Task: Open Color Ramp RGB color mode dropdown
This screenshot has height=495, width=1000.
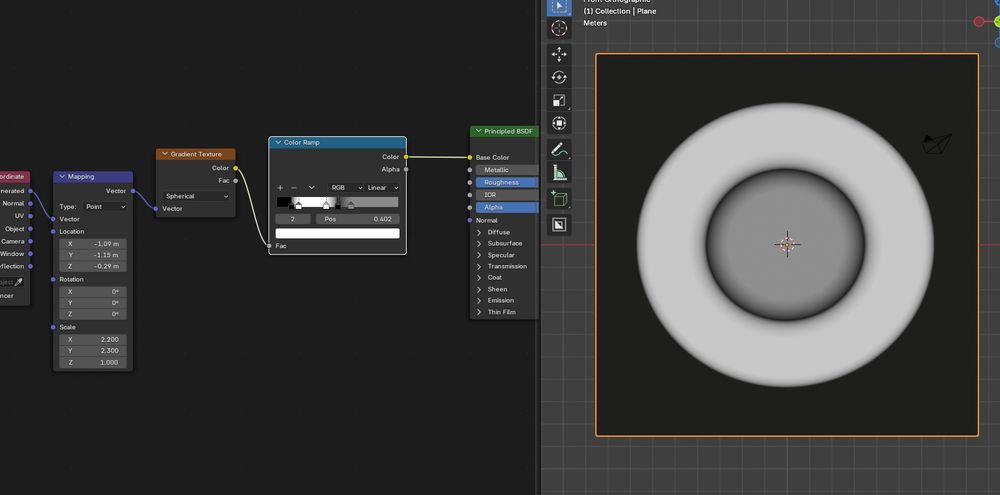Action: pos(344,187)
